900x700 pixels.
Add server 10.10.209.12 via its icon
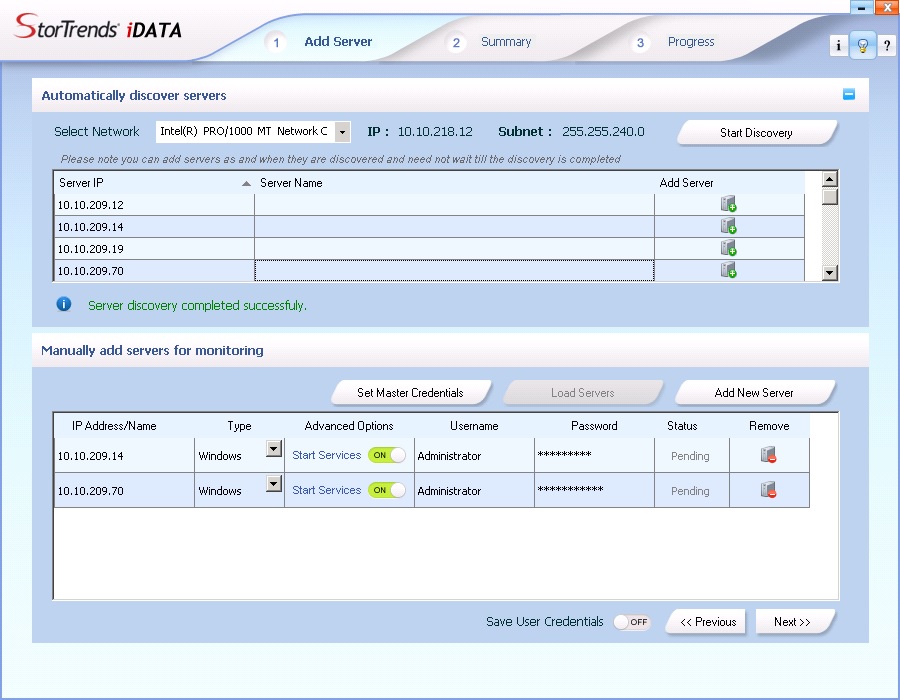point(728,205)
